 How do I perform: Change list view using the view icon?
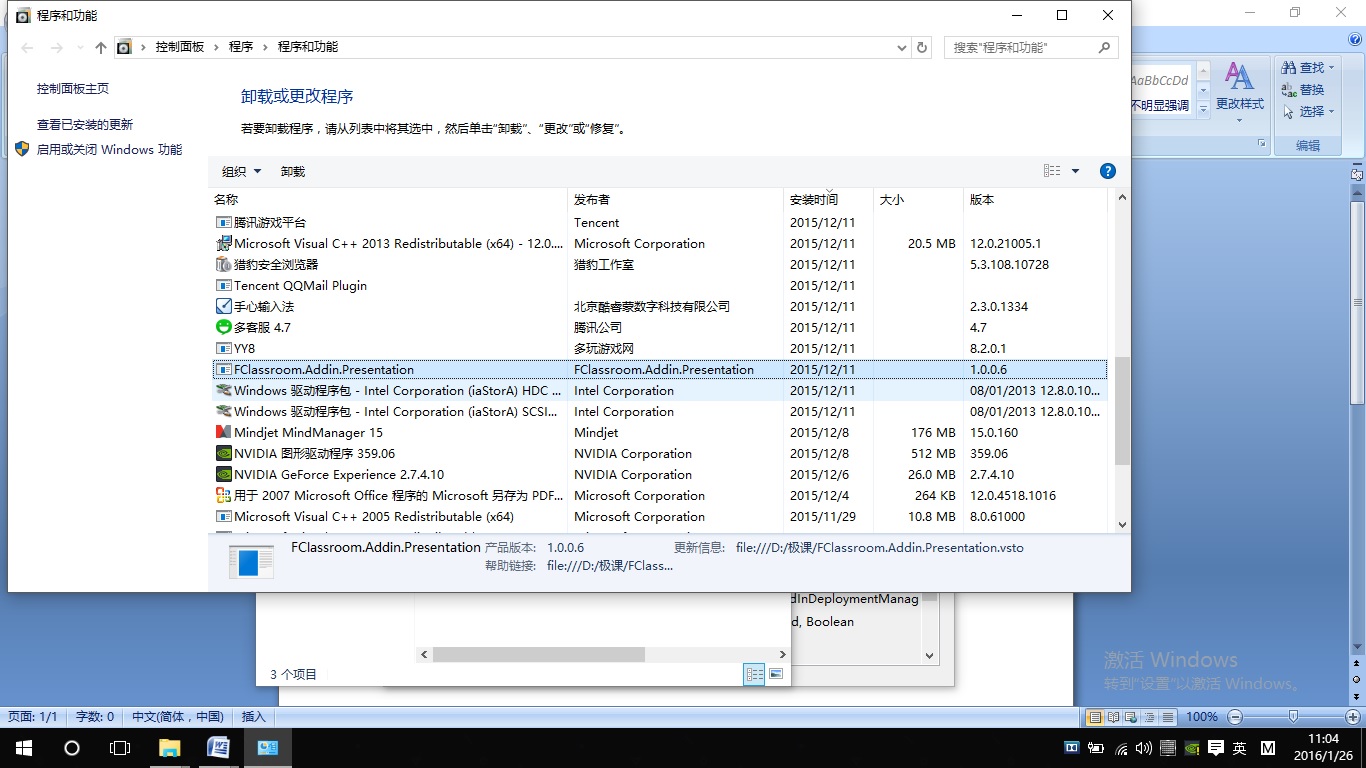1052,171
